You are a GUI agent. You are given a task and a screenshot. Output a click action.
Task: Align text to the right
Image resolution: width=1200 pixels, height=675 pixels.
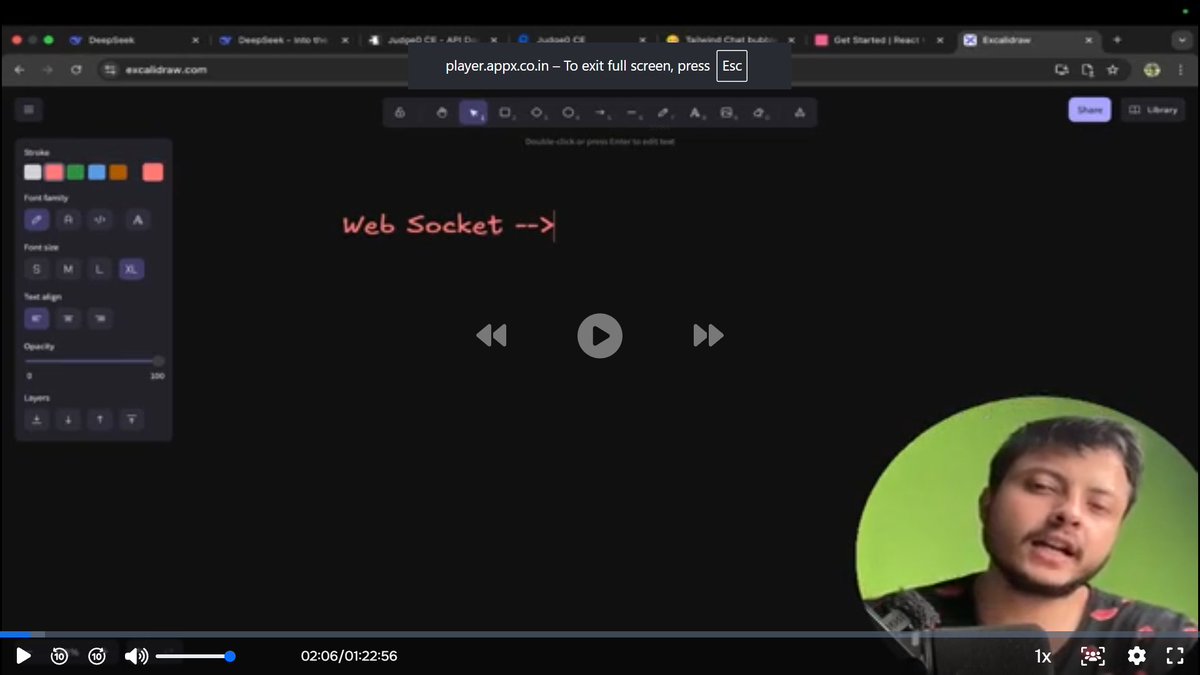coord(100,319)
